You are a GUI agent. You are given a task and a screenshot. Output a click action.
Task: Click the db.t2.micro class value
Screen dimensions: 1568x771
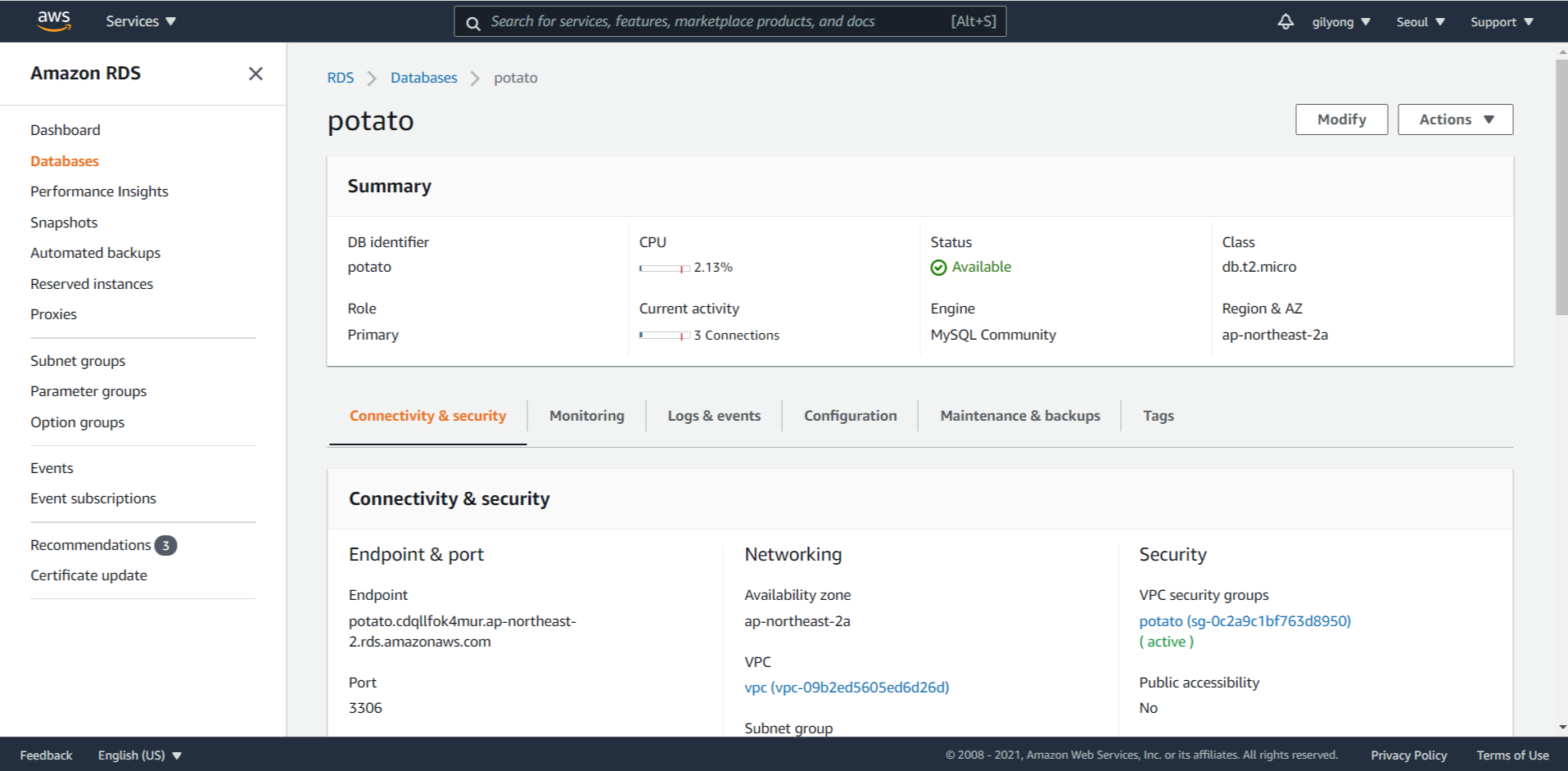click(1258, 267)
